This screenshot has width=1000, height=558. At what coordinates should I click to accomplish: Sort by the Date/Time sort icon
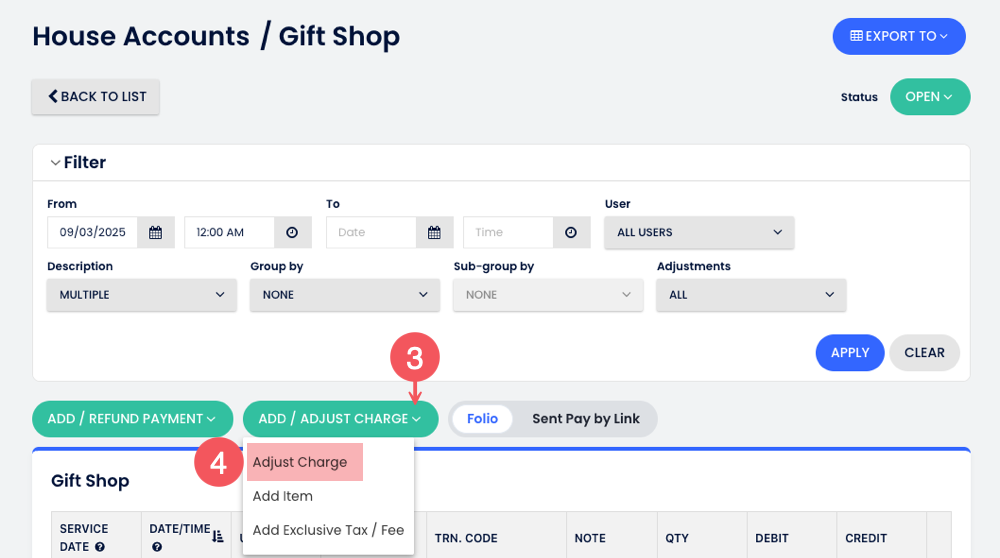click(x=218, y=537)
